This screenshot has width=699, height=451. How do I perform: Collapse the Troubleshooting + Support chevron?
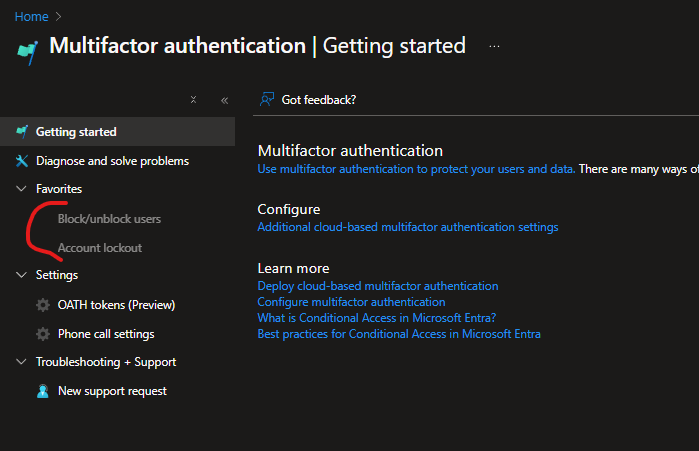pyautogui.click(x=21, y=361)
